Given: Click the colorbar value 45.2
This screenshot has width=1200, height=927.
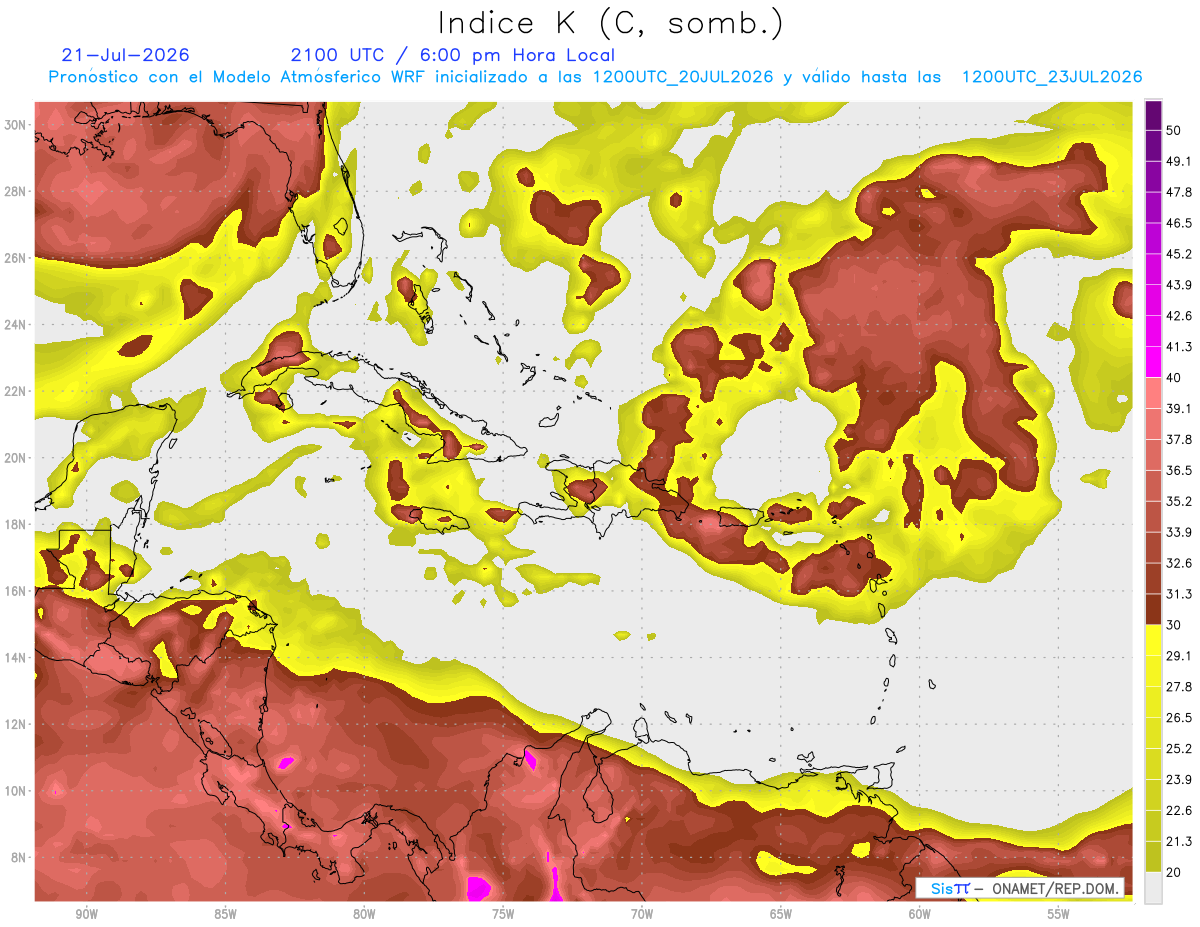Looking at the screenshot, I should (x=1179, y=254).
